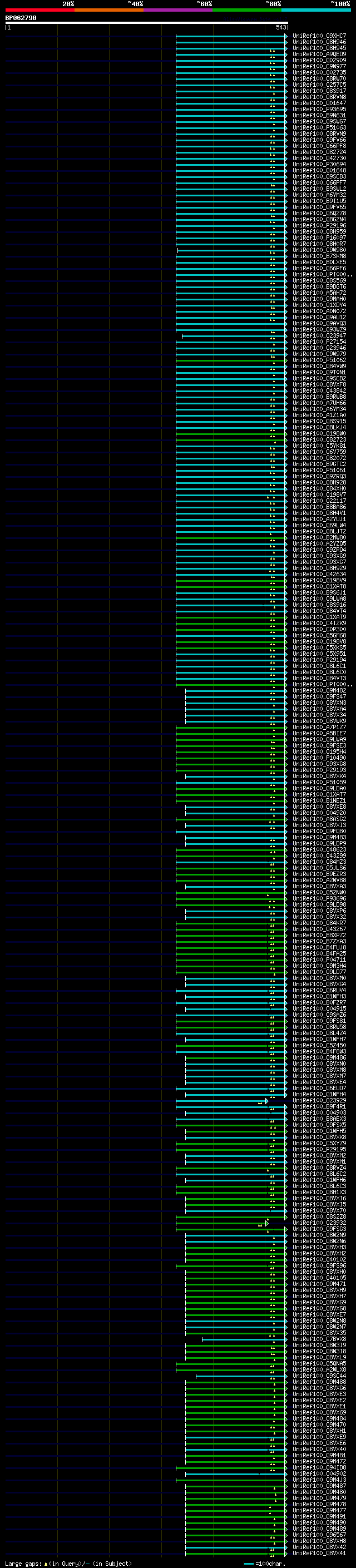Viewport: 356px width, 1568px height.
Task: Select the UniRef100_A8ASG2 entry
Action: (319, 819)
